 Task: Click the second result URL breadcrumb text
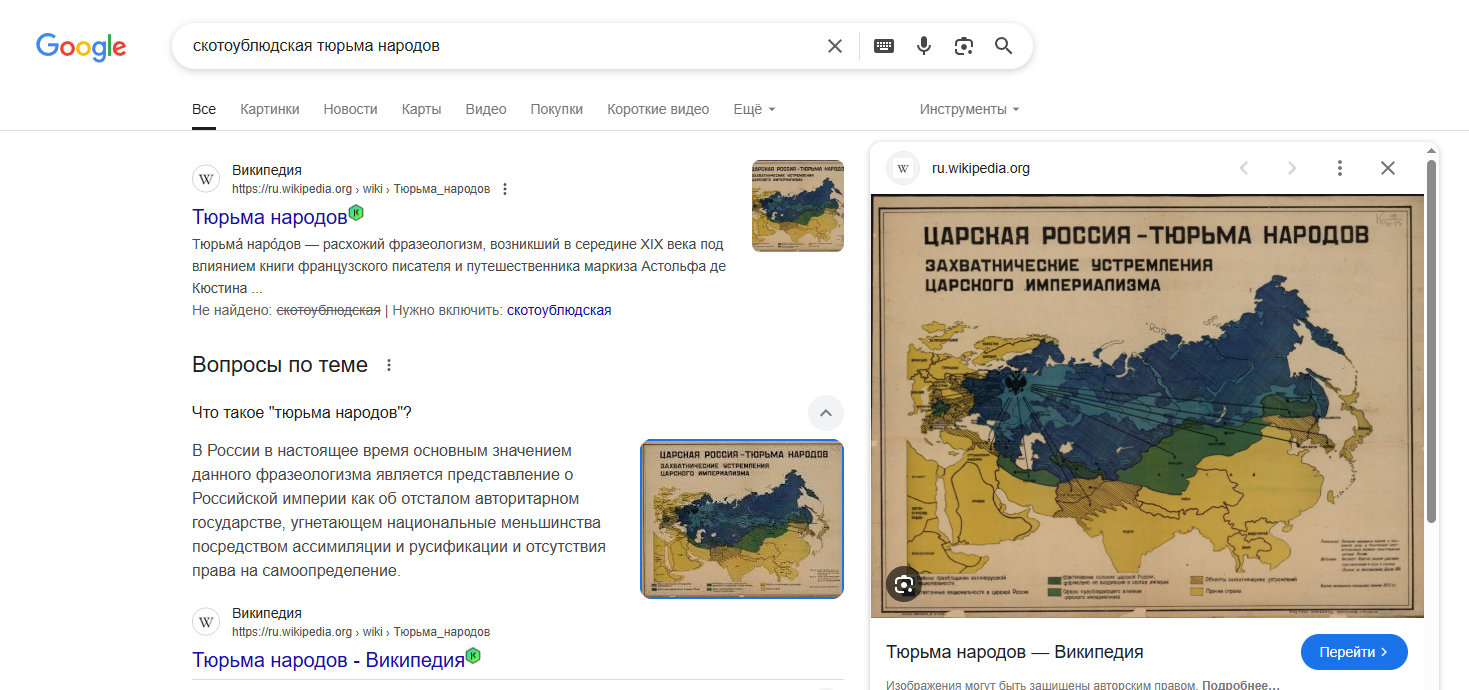pyautogui.click(x=361, y=632)
